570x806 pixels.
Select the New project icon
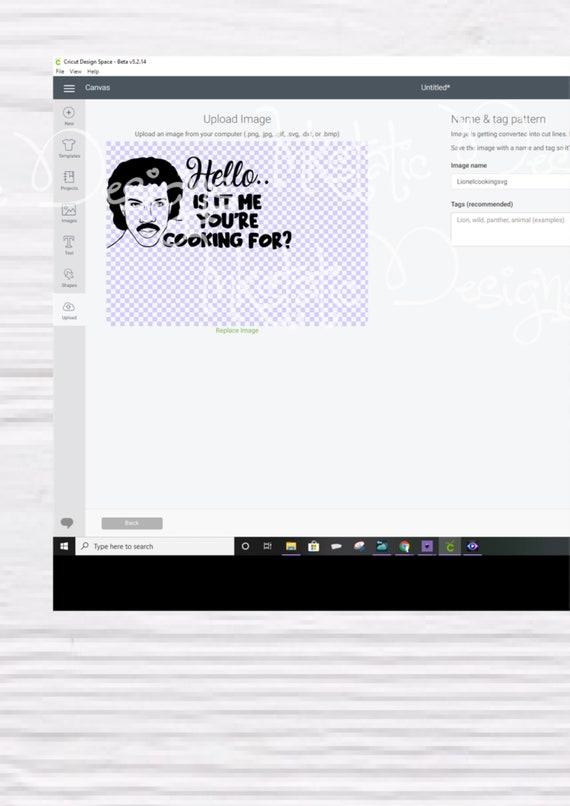coord(69,116)
